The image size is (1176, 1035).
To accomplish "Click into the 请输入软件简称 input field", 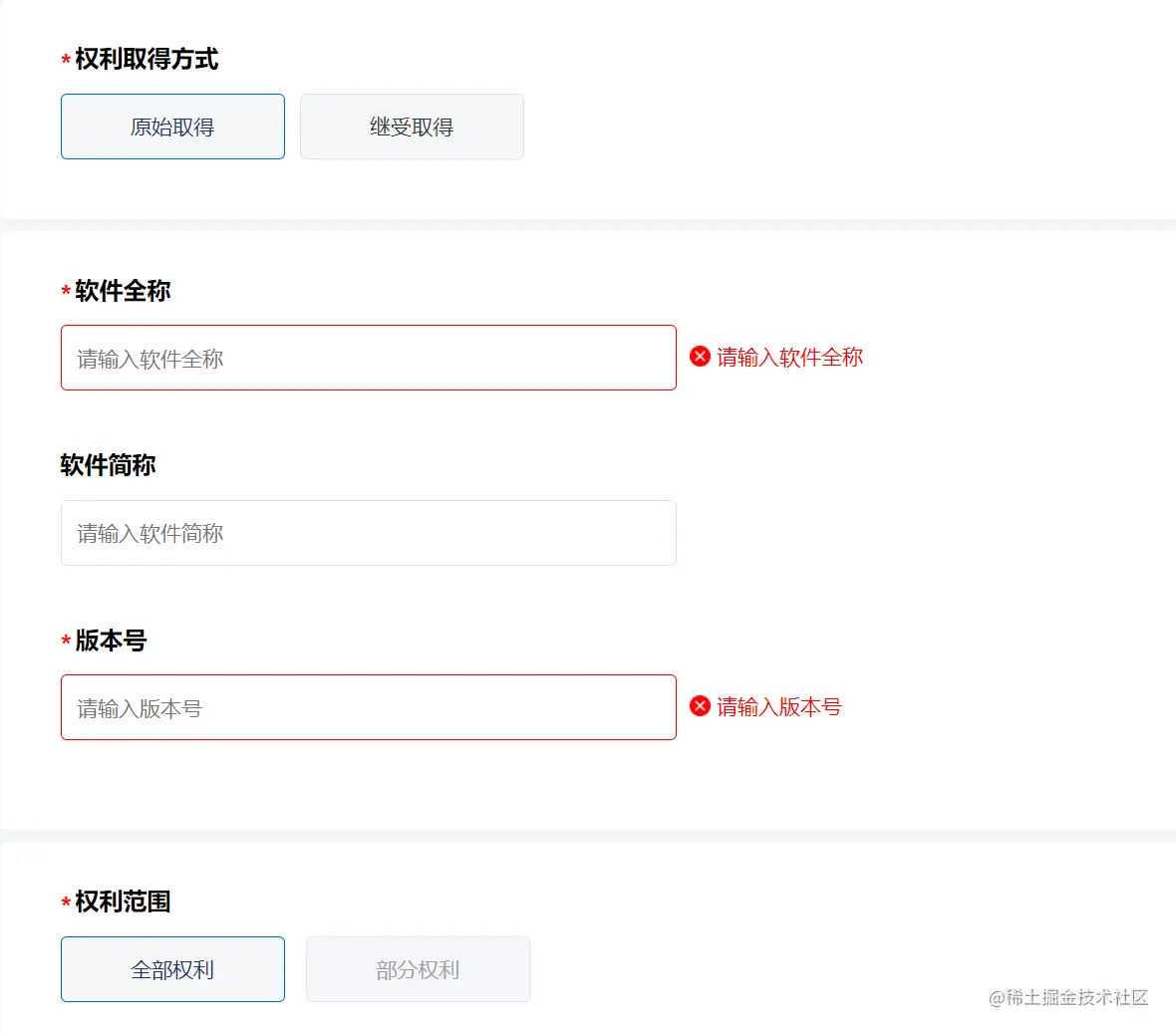I will click(x=368, y=533).
